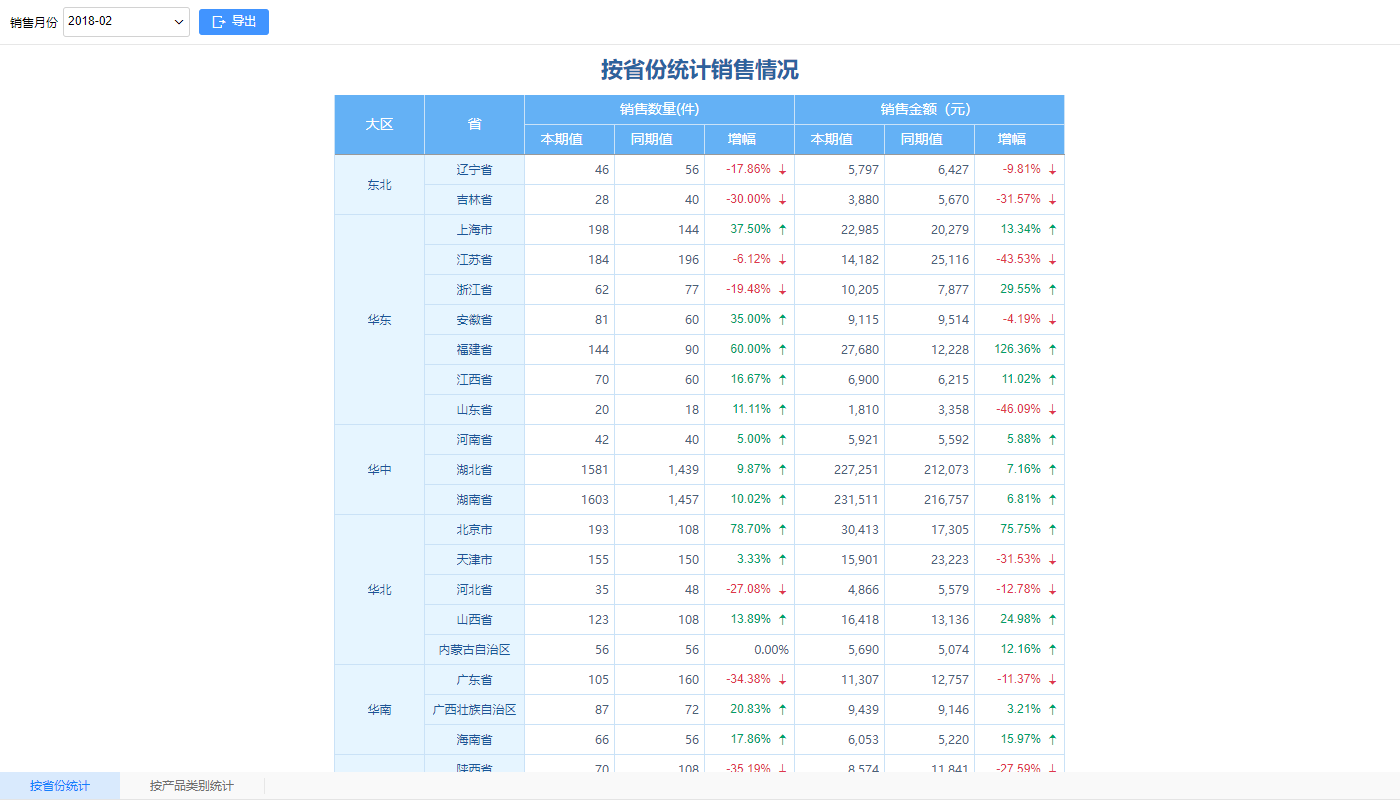Viewport: 1400px width, 800px height.
Task: Expand the month combo box to pick another period
Action: click(x=126, y=21)
